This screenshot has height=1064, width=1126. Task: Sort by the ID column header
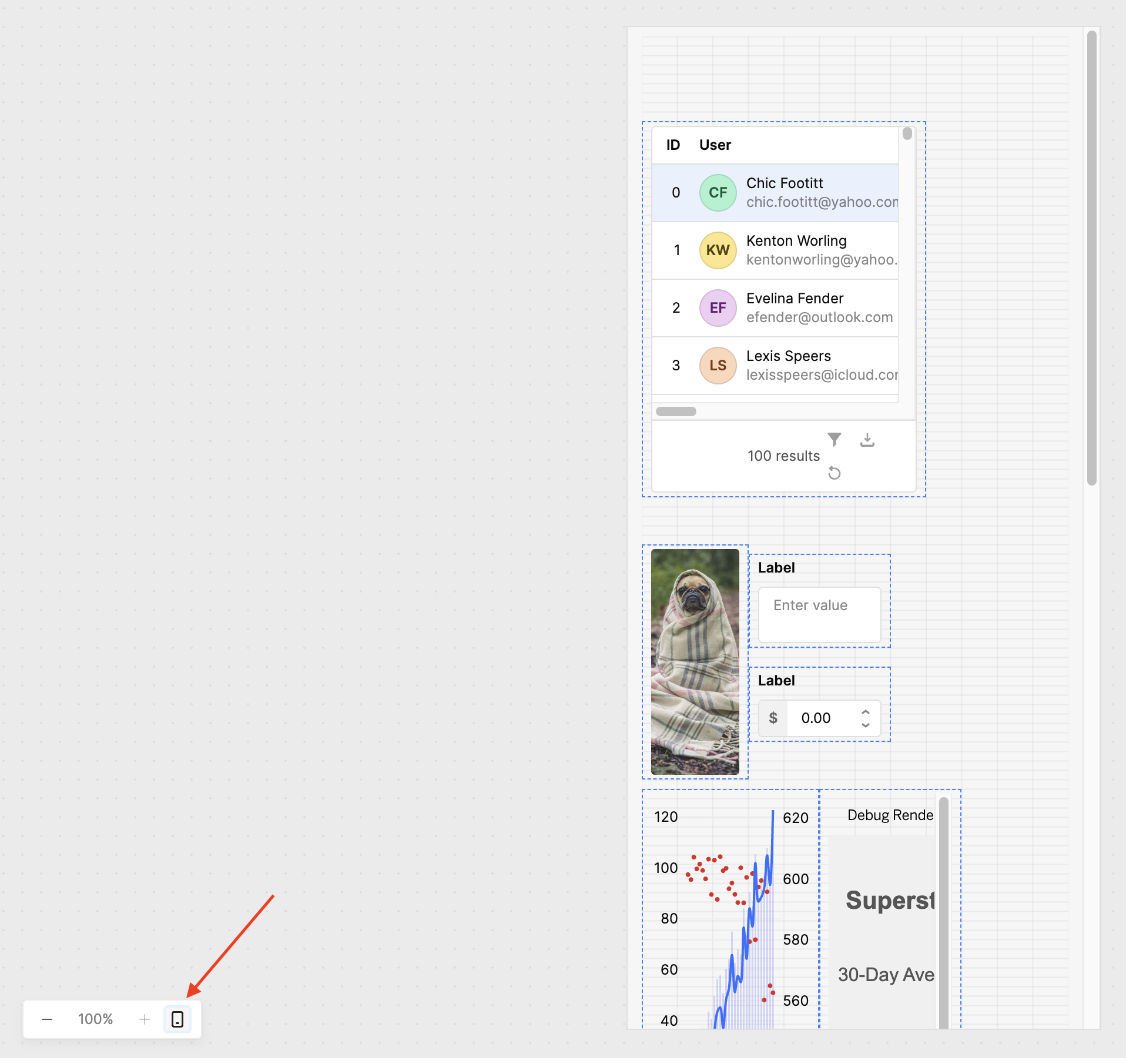(x=673, y=145)
